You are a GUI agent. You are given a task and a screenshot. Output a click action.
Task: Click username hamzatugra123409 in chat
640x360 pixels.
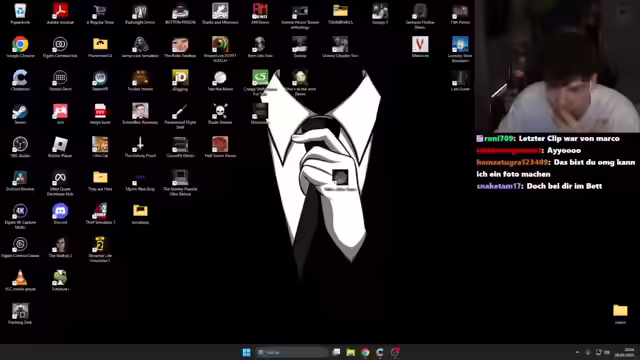(512, 162)
